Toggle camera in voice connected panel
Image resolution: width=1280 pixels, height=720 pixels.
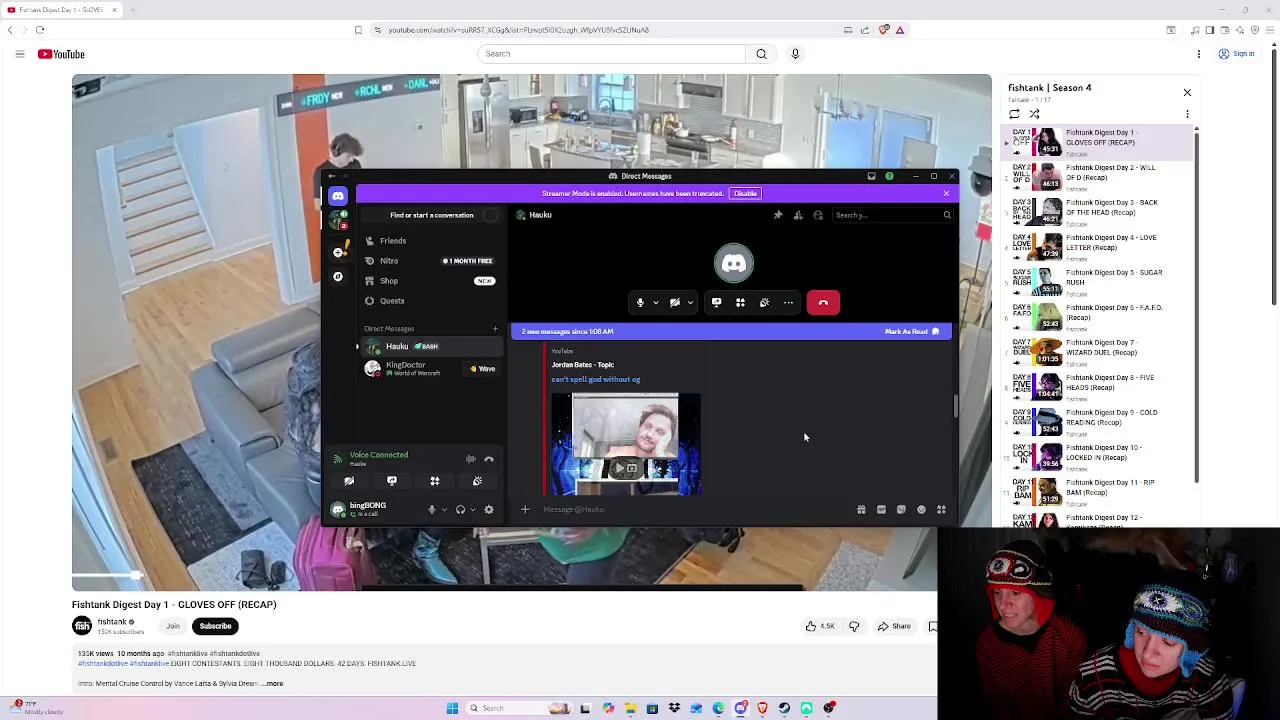tap(349, 482)
